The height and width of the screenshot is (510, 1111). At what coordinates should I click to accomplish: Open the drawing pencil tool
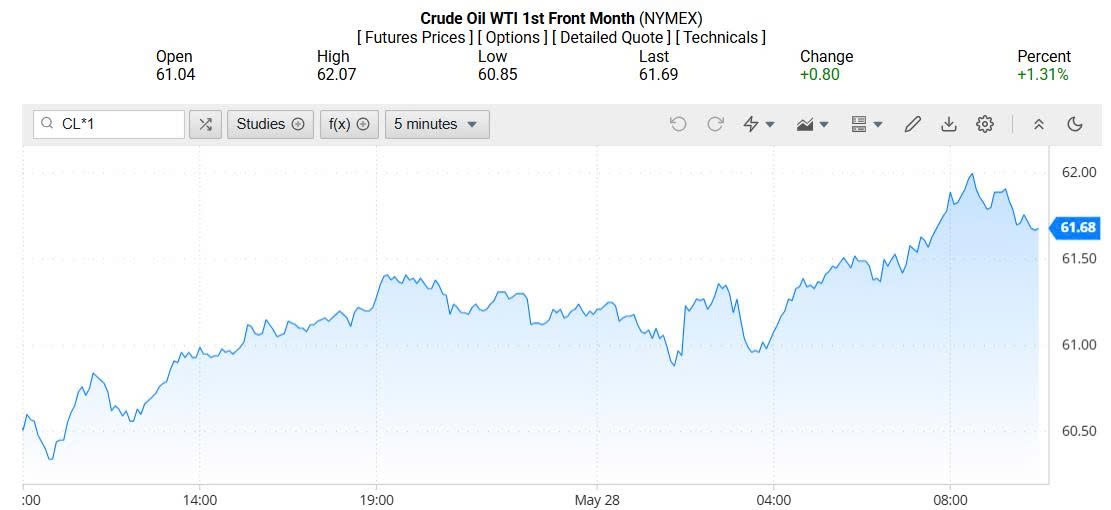pos(912,124)
